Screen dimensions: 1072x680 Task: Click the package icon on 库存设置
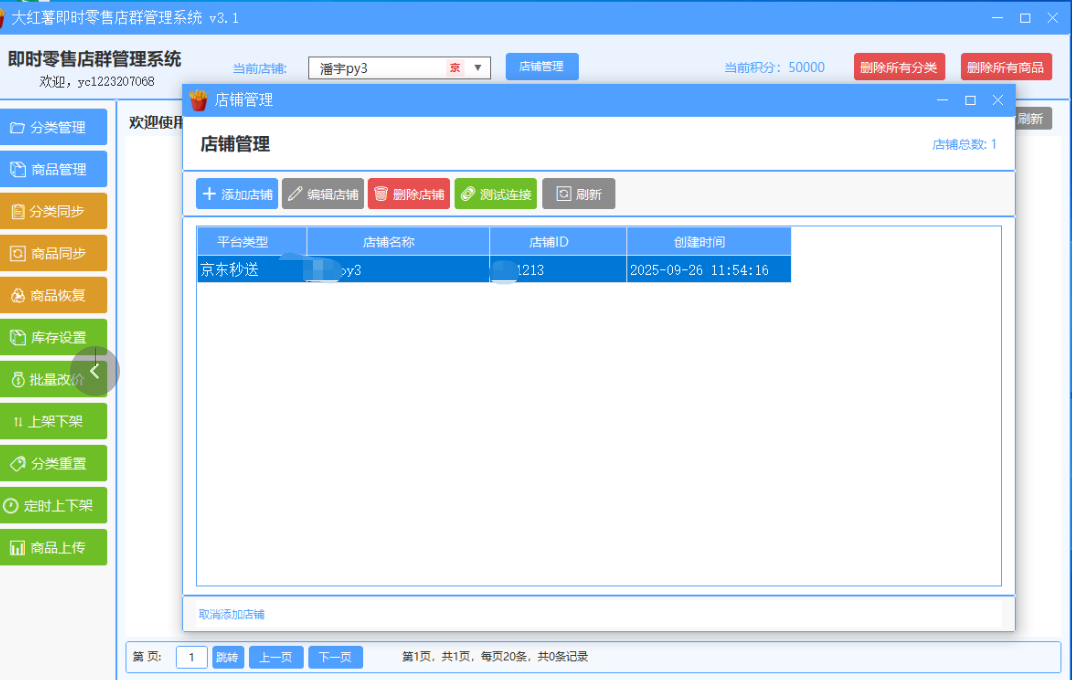[x=18, y=338]
